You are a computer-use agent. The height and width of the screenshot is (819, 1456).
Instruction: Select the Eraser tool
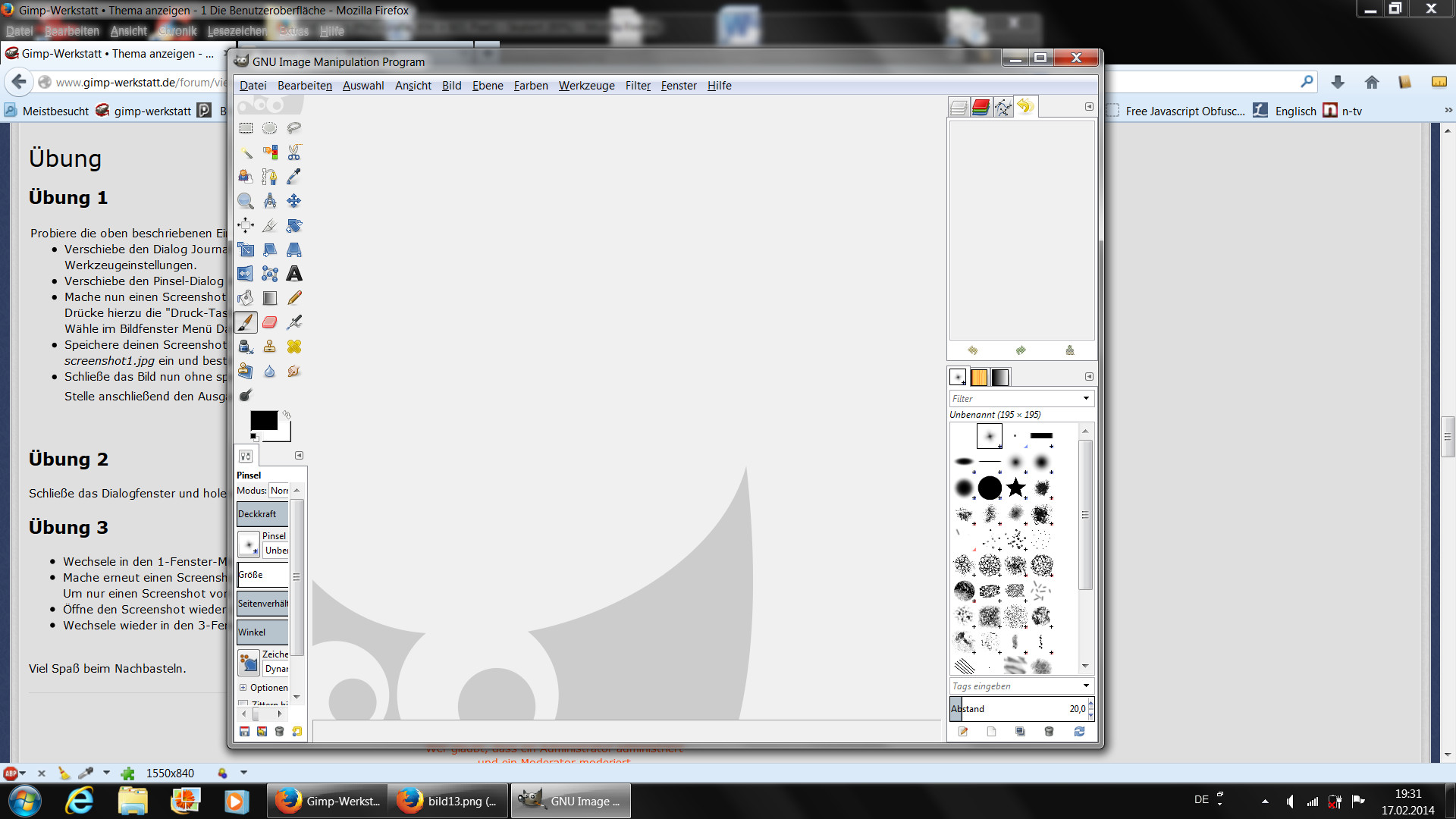click(270, 322)
